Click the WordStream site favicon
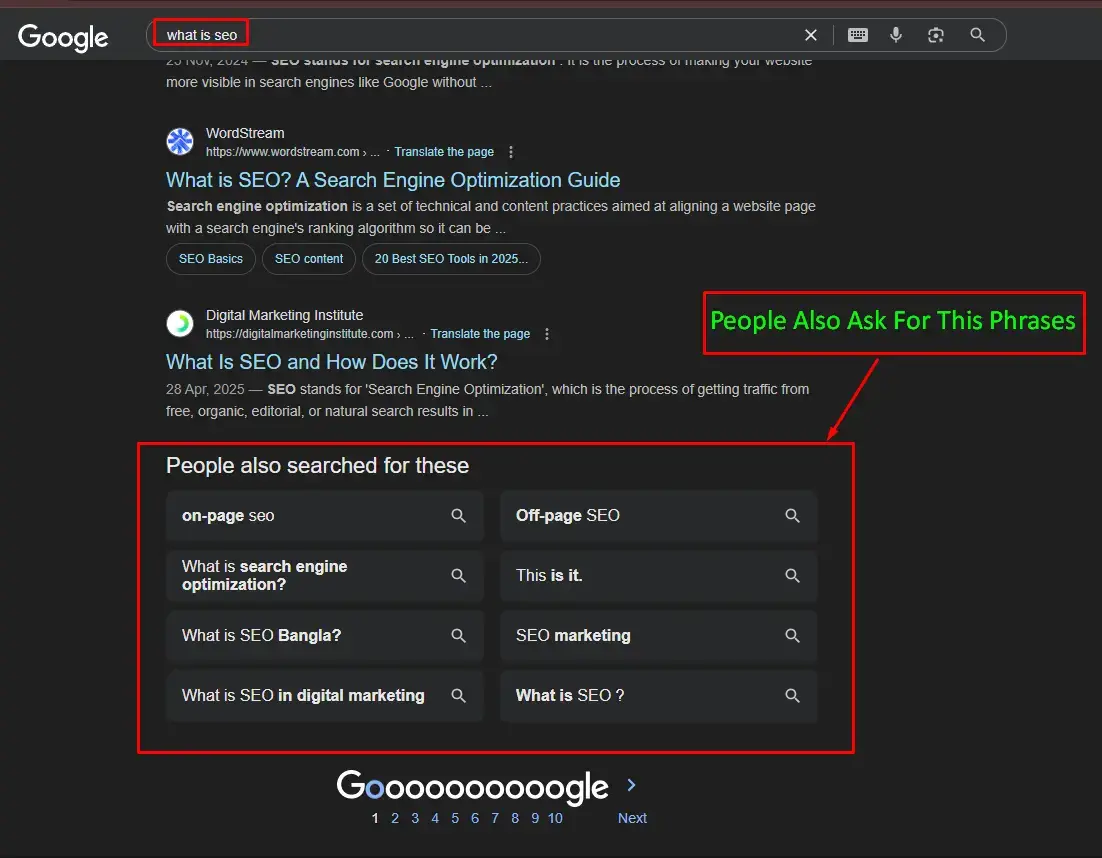This screenshot has height=858, width=1102. tap(180, 142)
